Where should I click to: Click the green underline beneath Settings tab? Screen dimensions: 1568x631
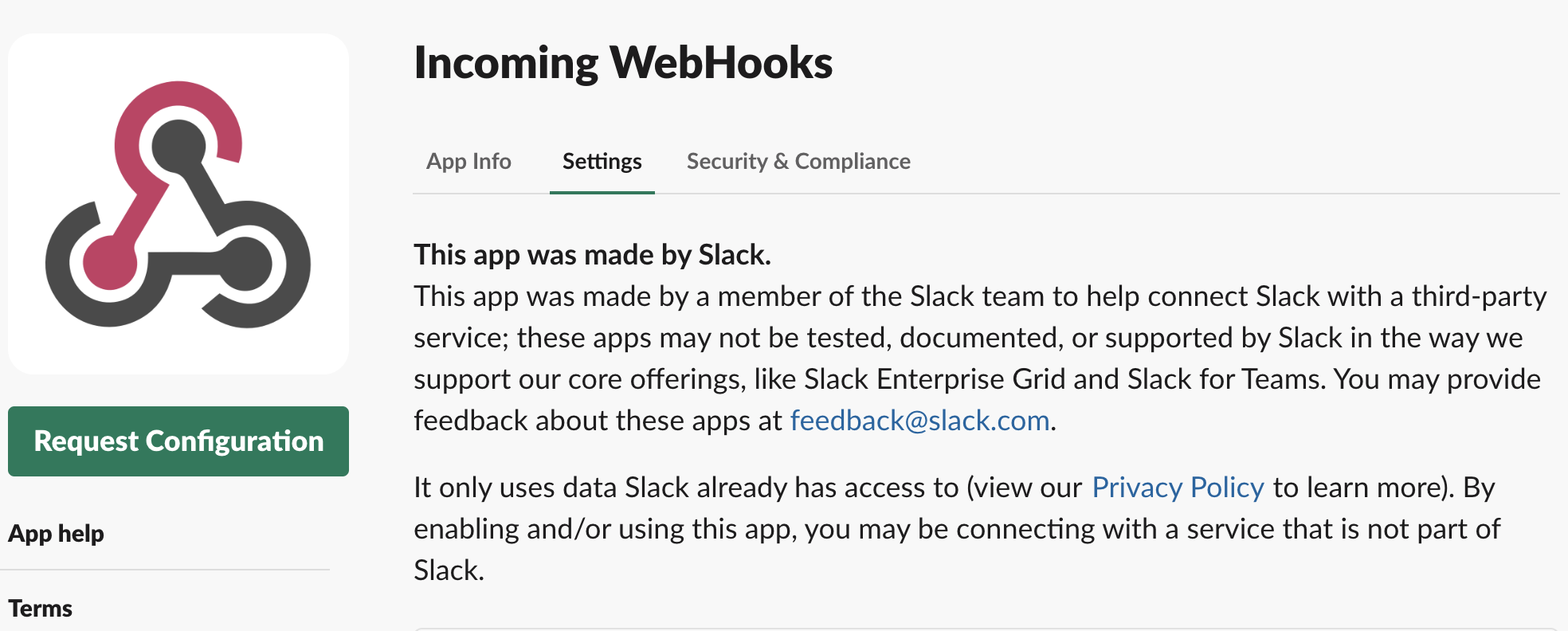(x=602, y=192)
